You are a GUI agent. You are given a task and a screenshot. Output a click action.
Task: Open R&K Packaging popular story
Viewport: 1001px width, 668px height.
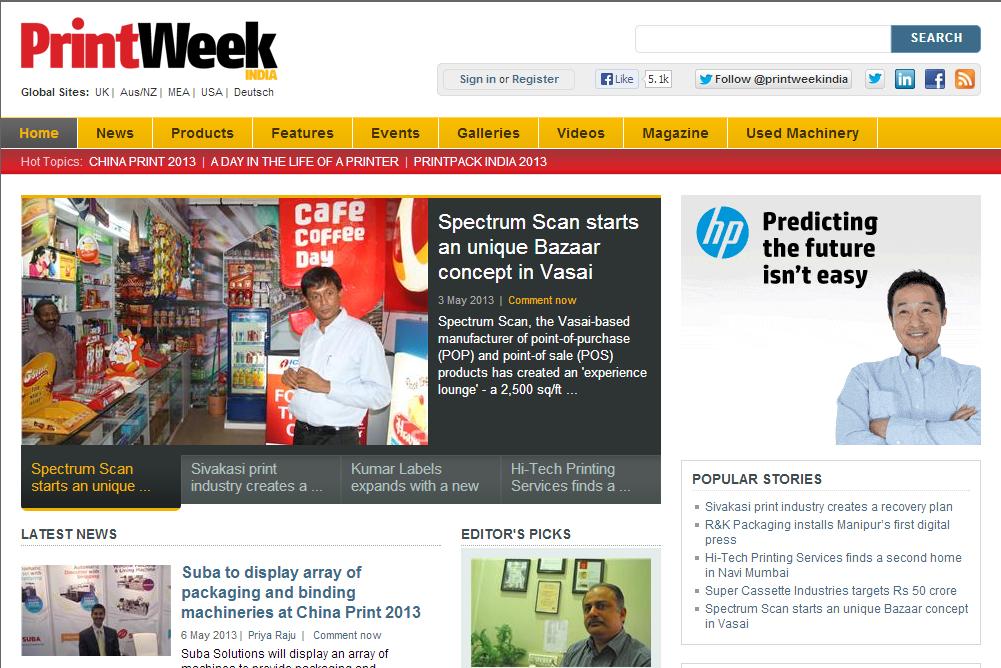827,532
